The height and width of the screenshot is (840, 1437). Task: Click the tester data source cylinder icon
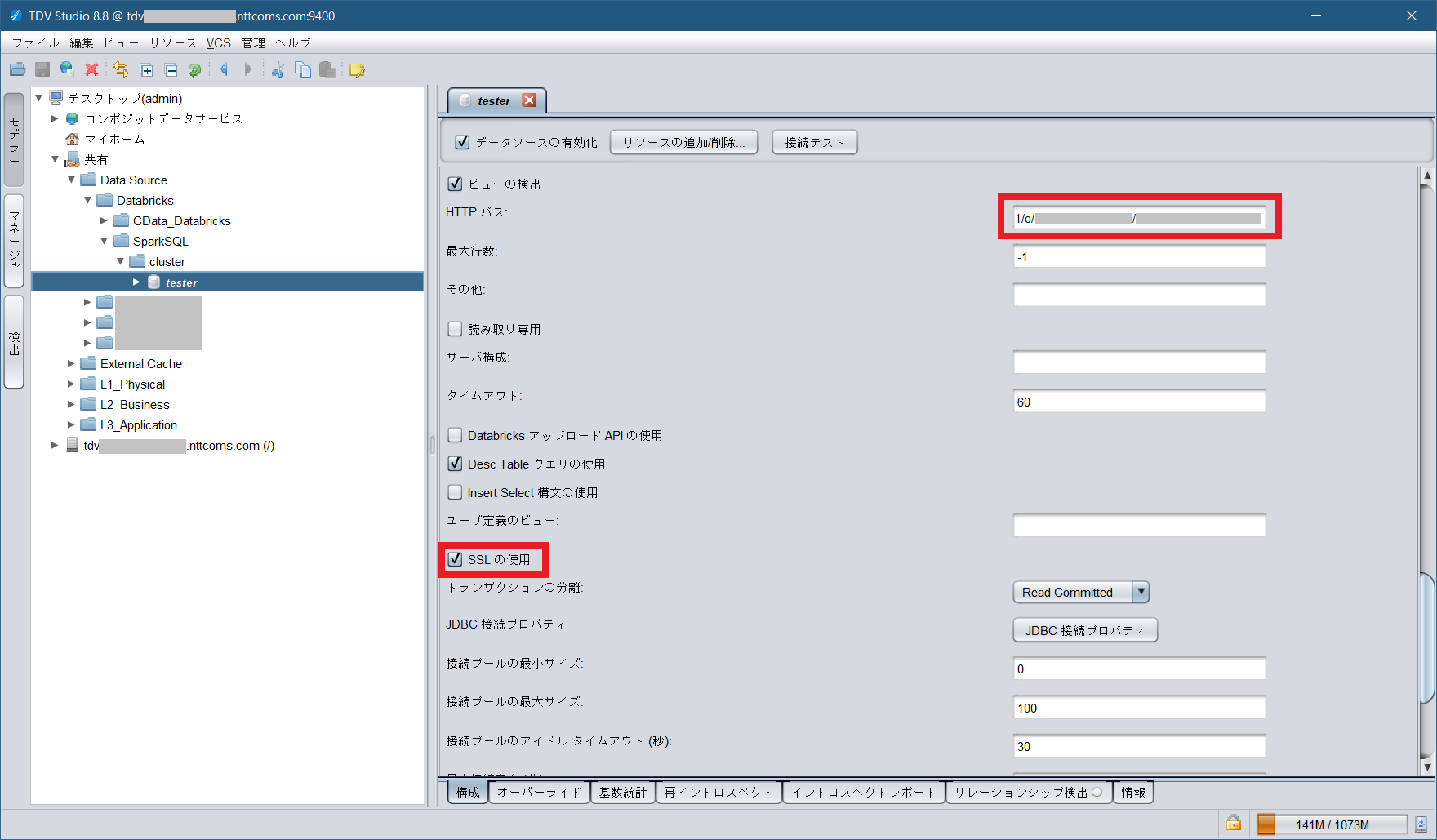coord(153,282)
